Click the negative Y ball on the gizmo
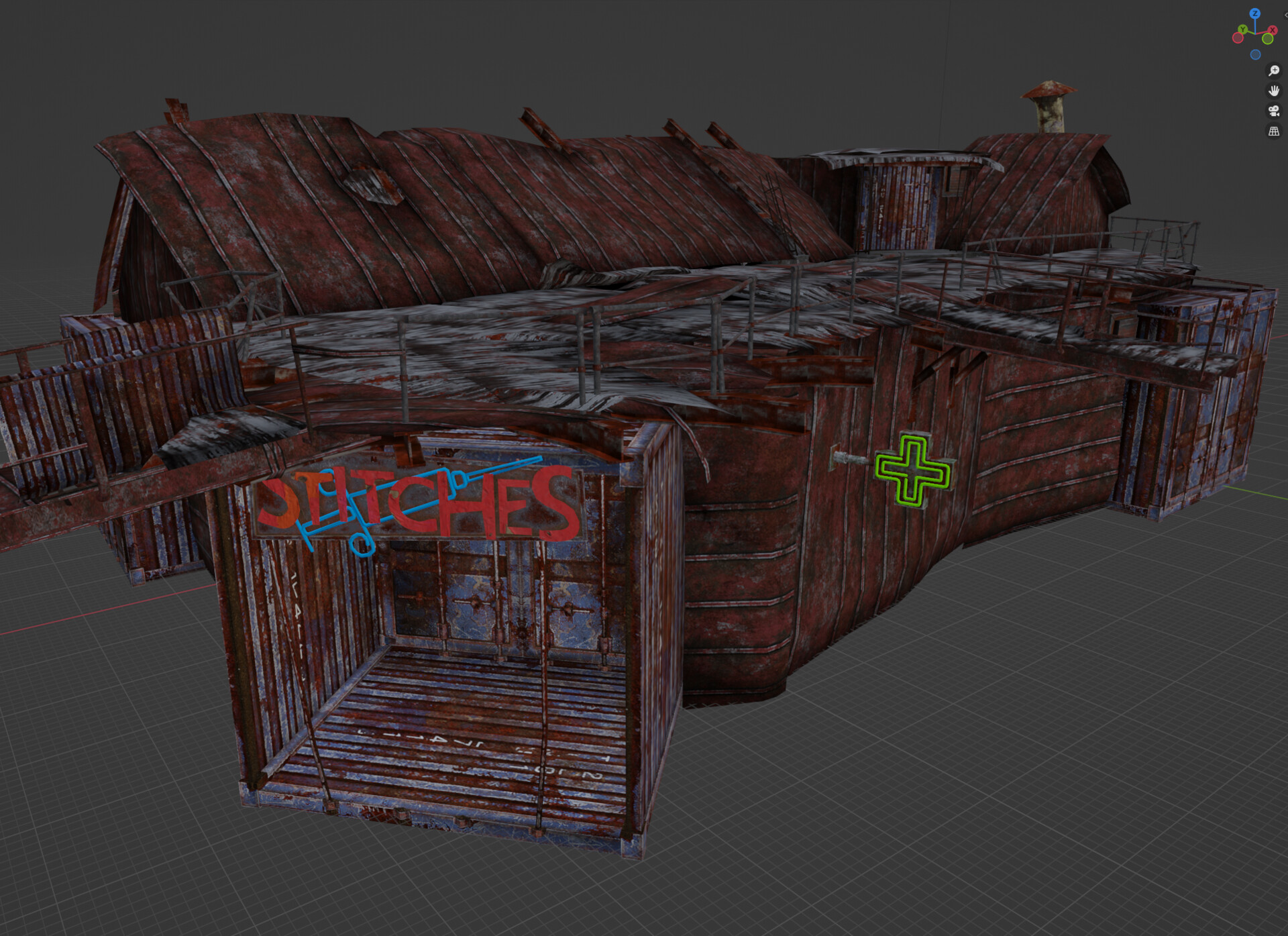 click(1268, 38)
